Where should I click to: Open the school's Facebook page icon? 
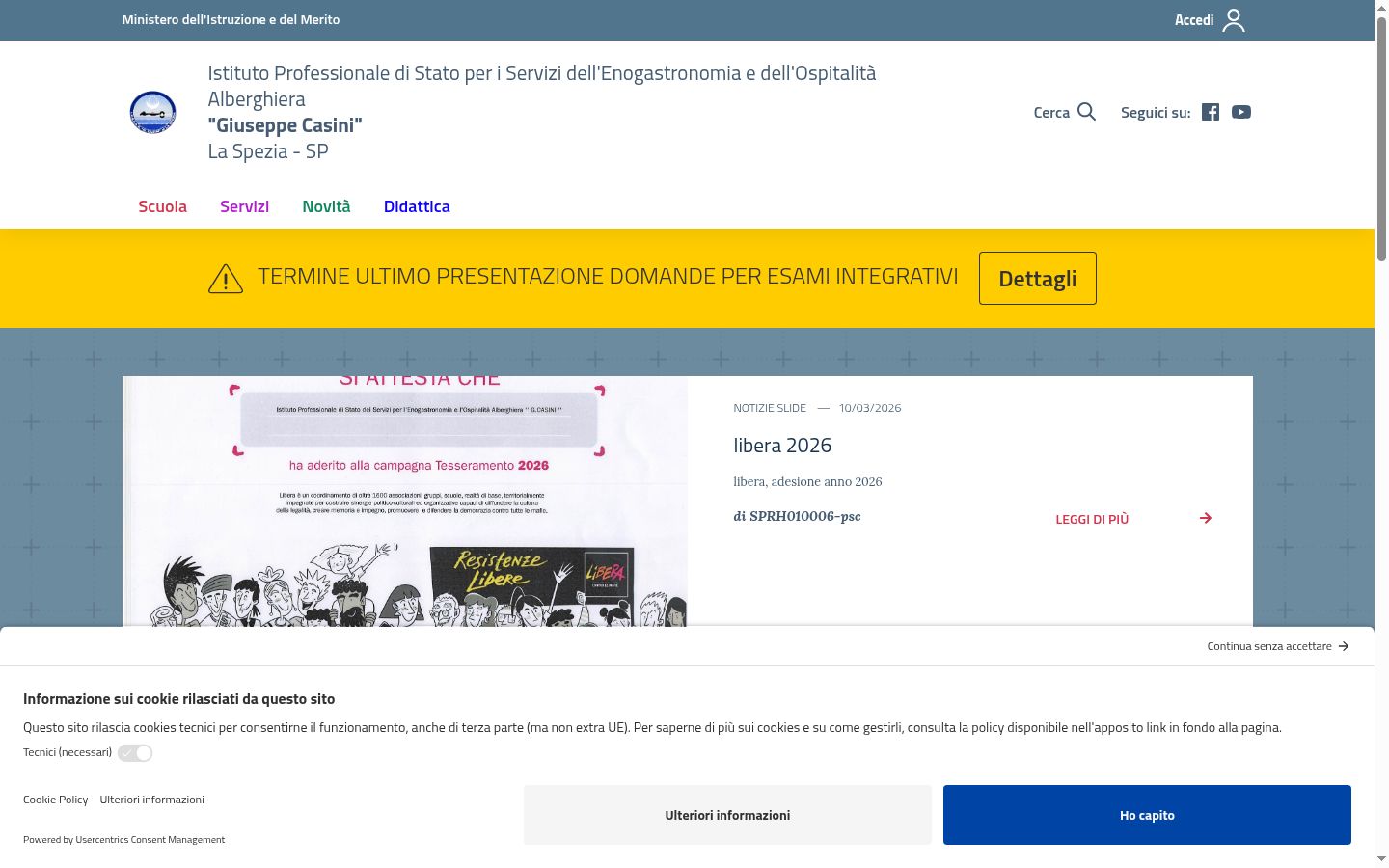[x=1211, y=112]
